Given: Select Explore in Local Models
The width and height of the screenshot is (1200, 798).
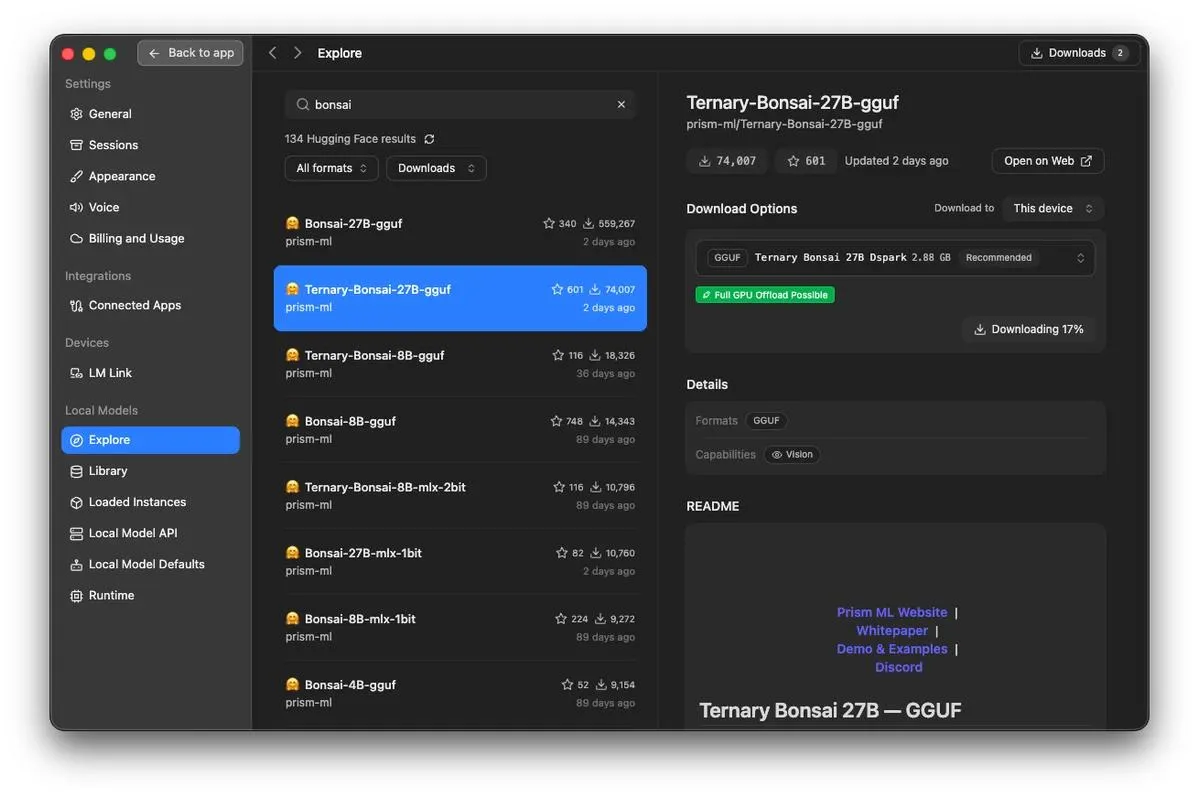Looking at the screenshot, I should pos(150,440).
